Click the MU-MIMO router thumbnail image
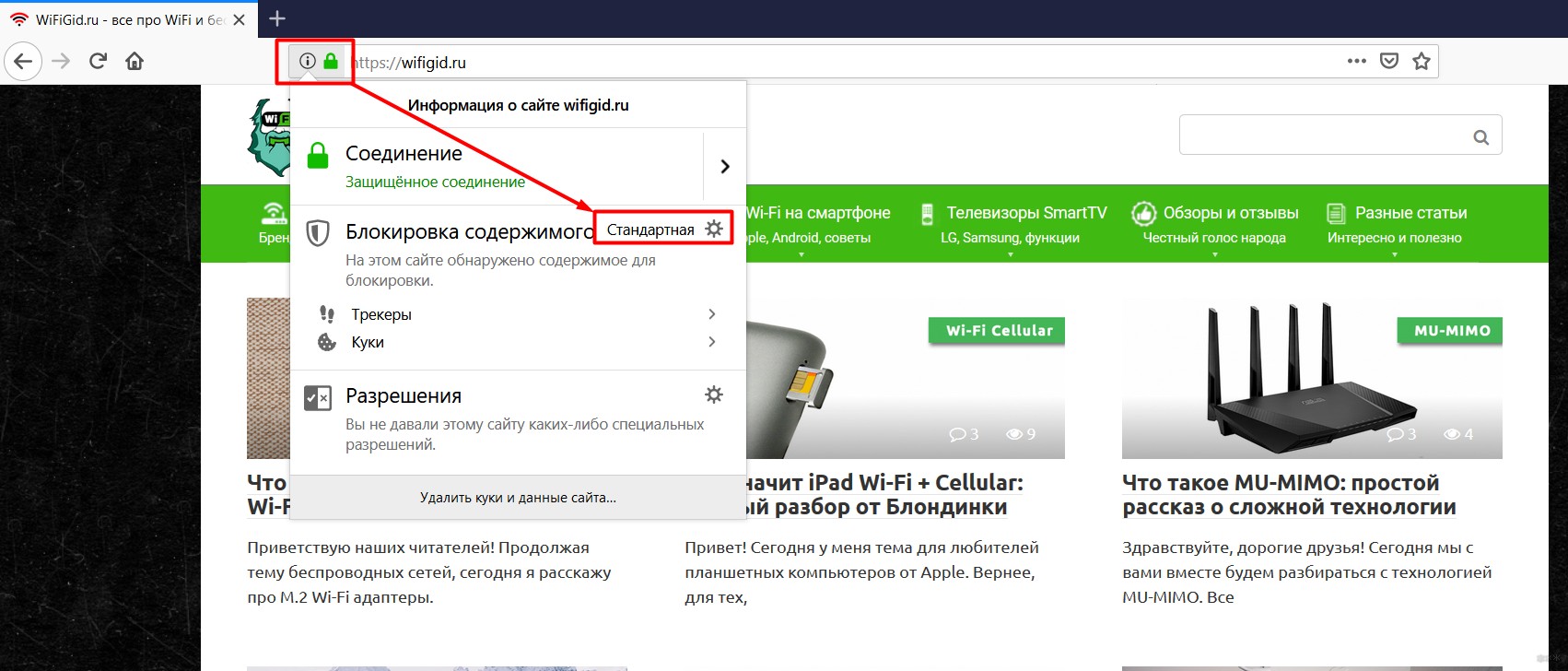 (x=1312, y=378)
